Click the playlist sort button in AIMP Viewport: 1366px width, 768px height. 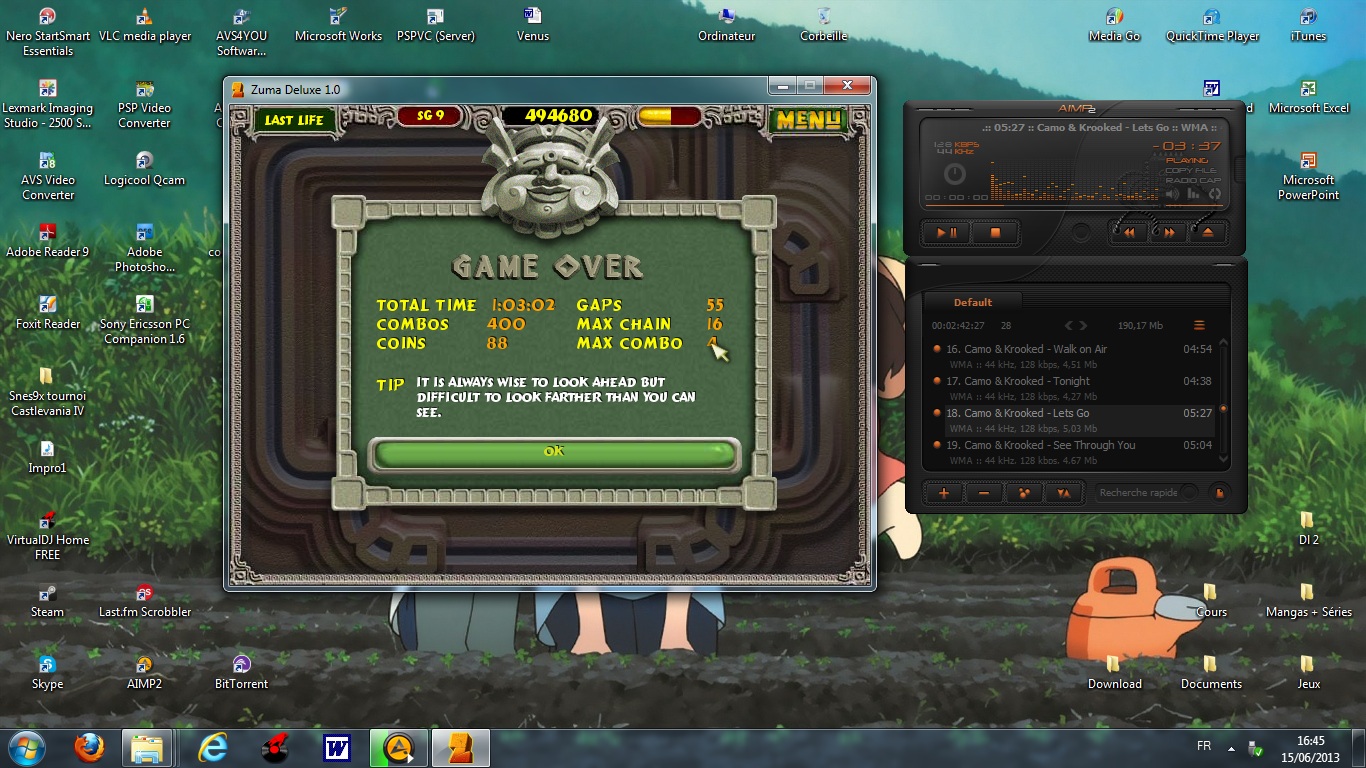point(1063,493)
